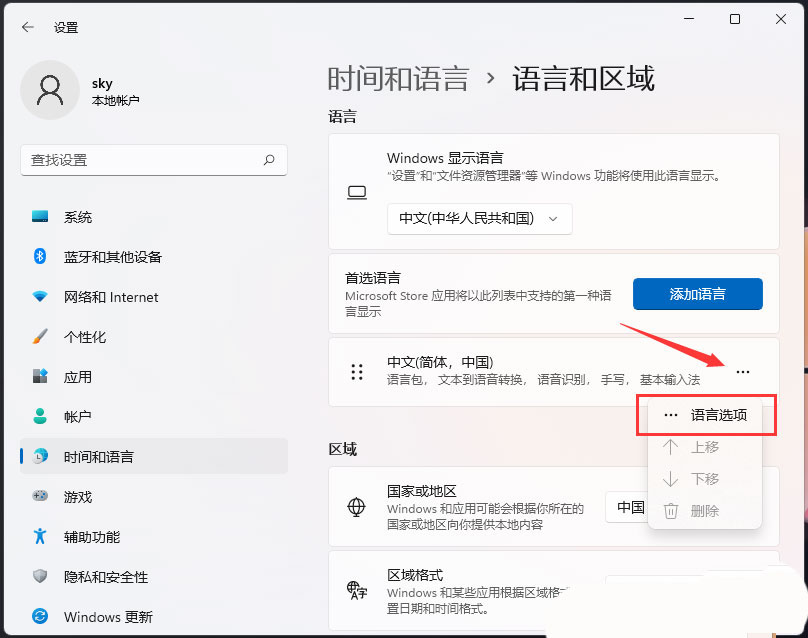Open Accessibility settings category
The image size is (808, 638).
[91, 537]
